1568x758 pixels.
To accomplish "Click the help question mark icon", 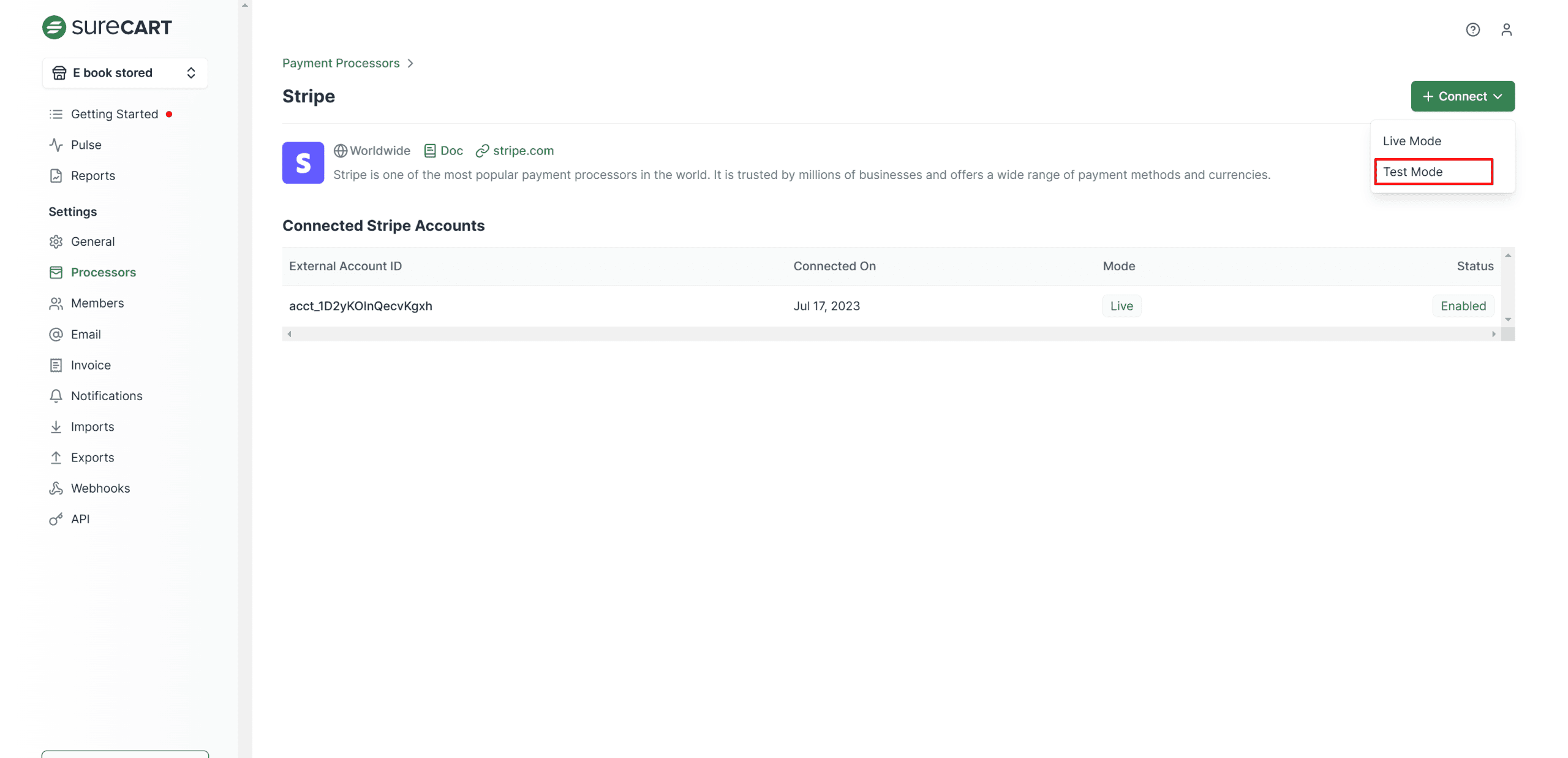I will click(1472, 29).
